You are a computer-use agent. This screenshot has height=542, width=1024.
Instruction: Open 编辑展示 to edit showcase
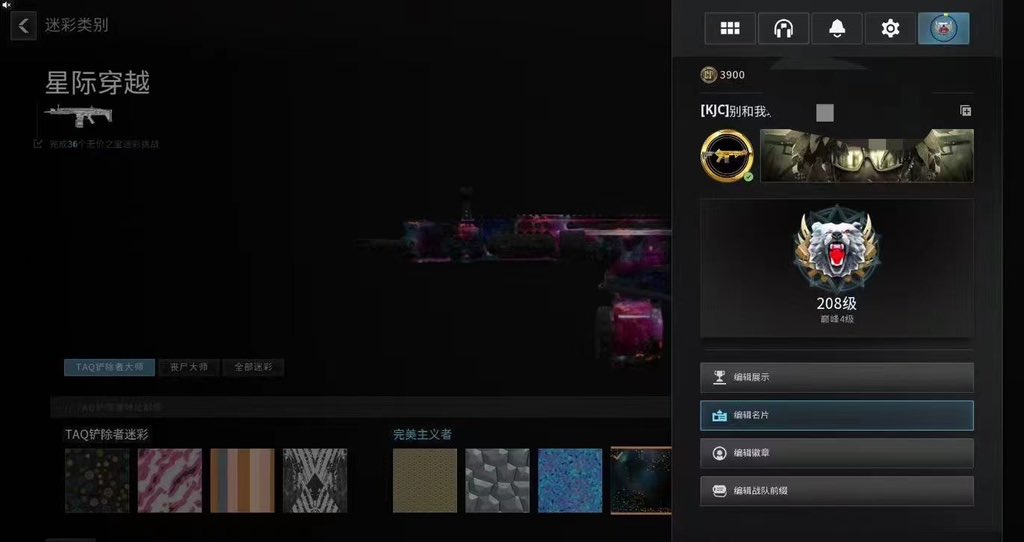pos(837,377)
